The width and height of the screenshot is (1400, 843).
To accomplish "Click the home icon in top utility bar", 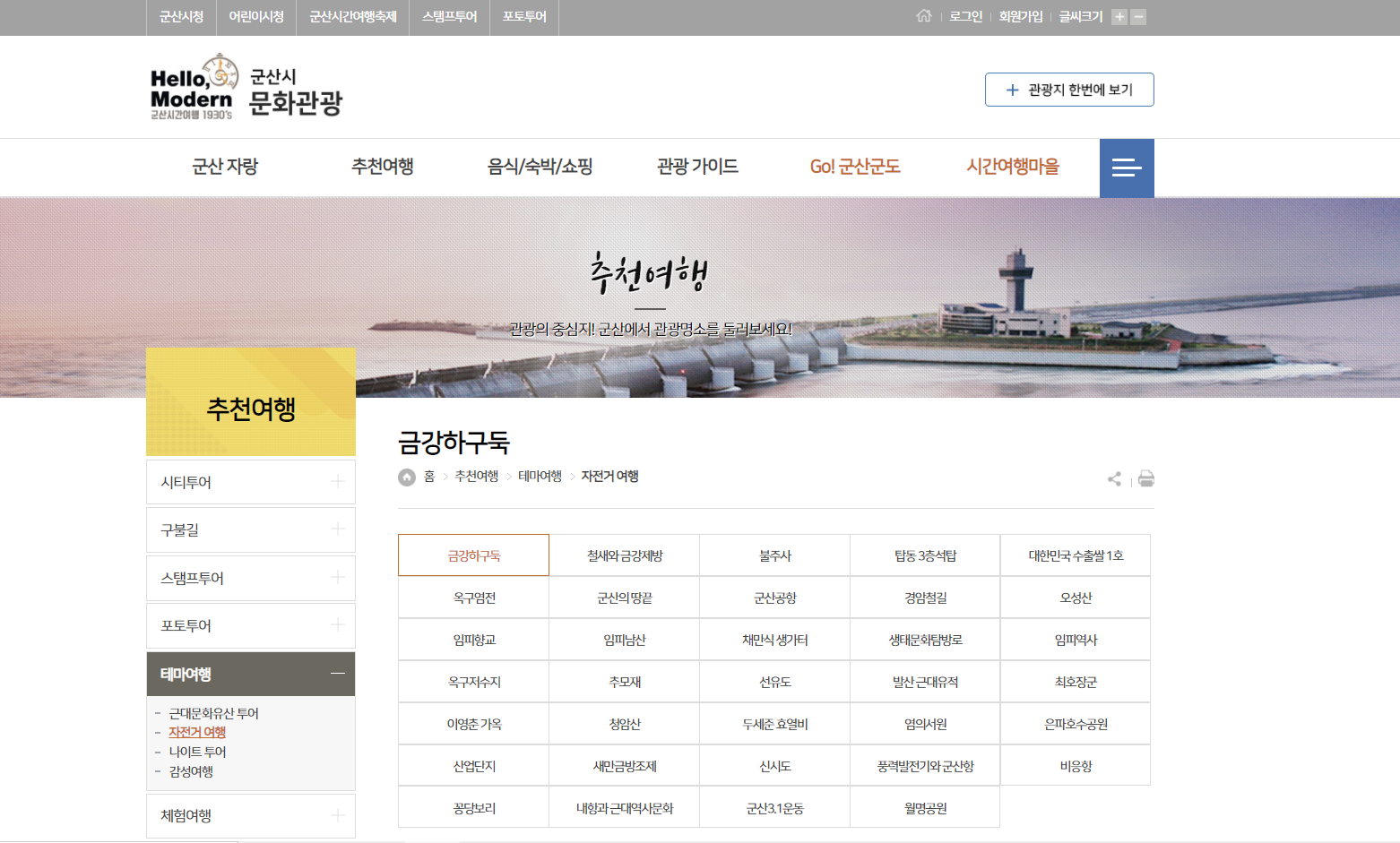I will [x=924, y=16].
